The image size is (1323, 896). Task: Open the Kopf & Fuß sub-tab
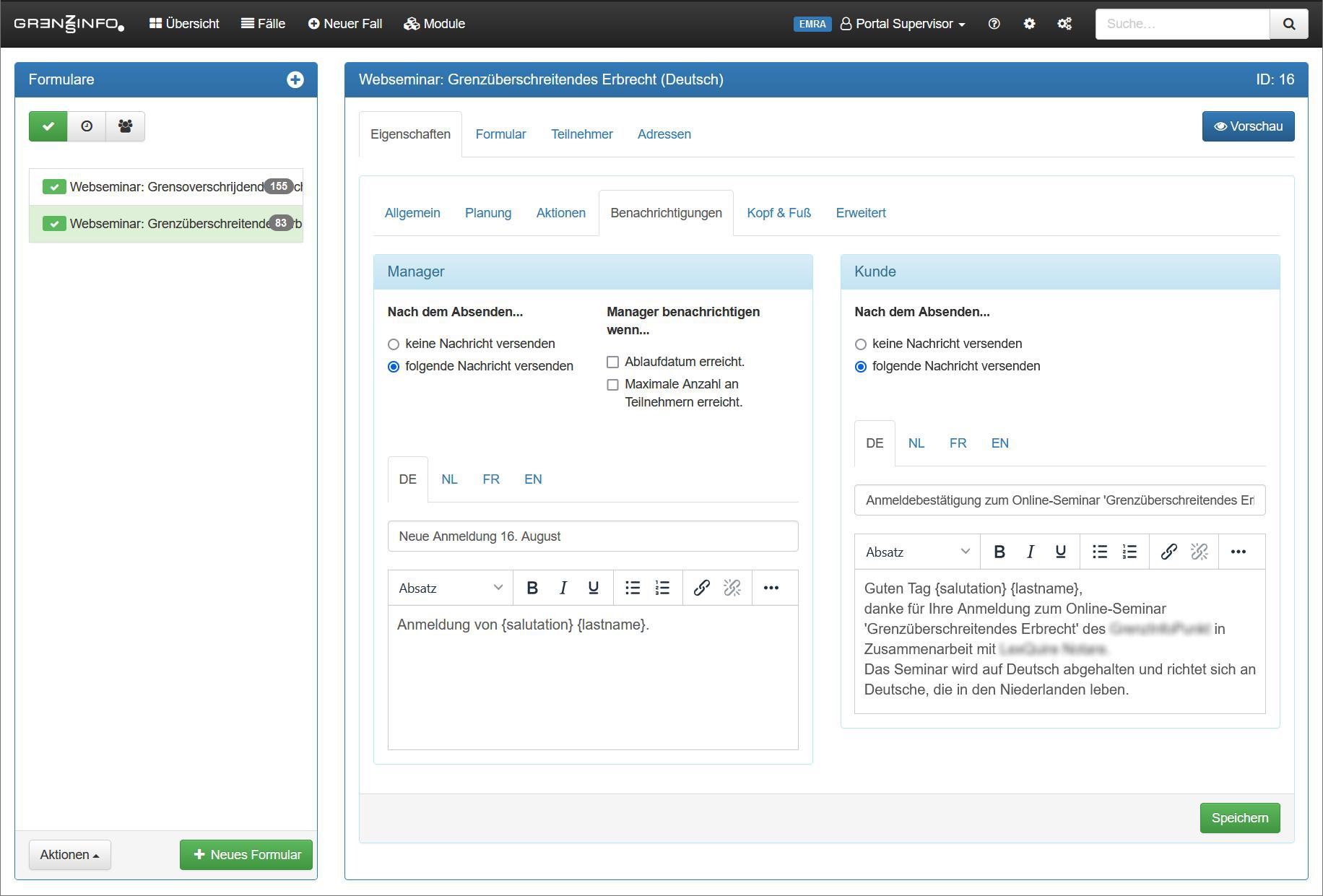(778, 213)
